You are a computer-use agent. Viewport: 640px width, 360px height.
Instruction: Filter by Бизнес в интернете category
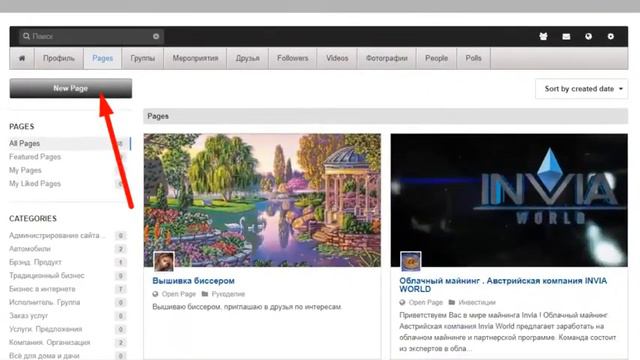pos(42,289)
